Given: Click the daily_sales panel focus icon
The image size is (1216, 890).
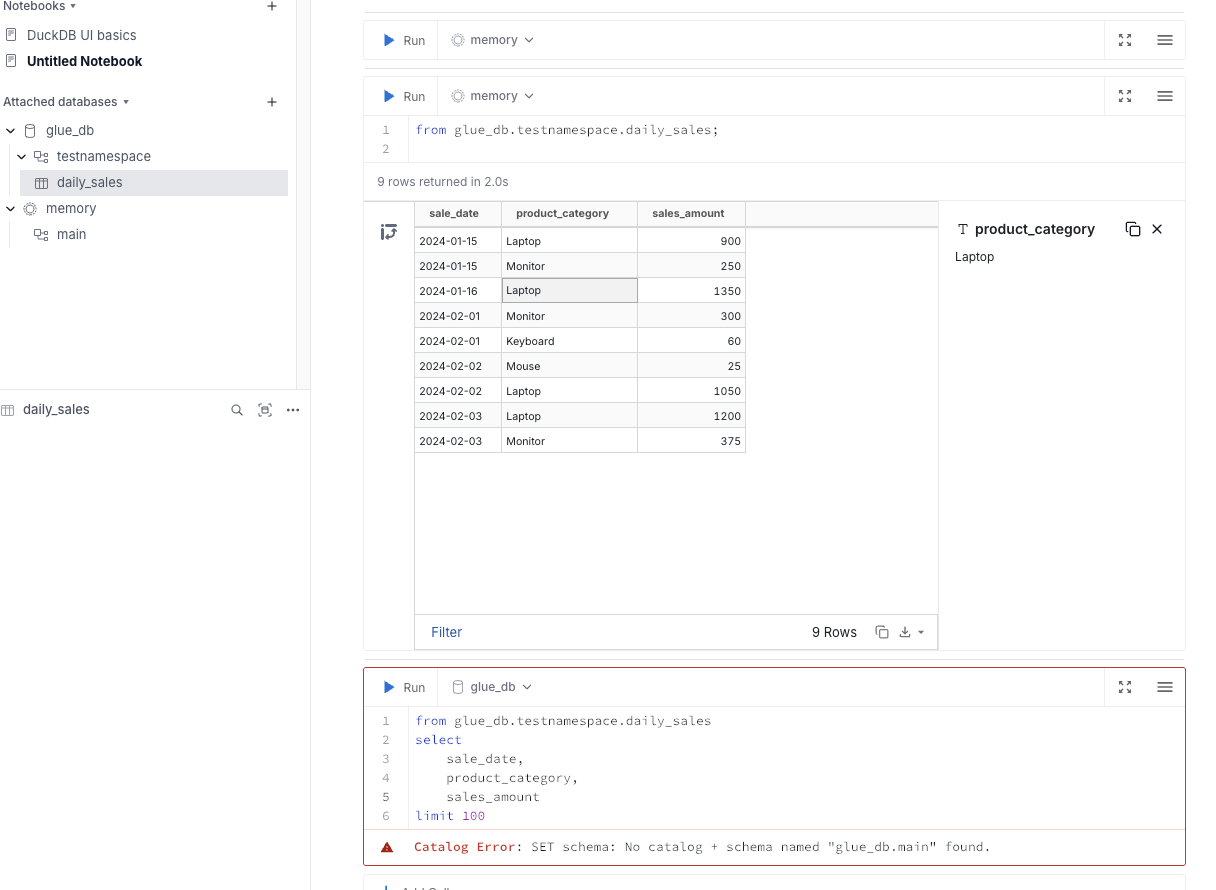Looking at the screenshot, I should click(x=265, y=410).
